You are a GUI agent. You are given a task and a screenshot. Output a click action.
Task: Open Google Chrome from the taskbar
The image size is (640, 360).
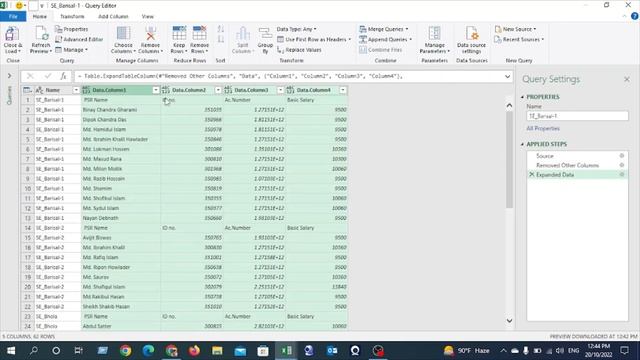(125, 351)
